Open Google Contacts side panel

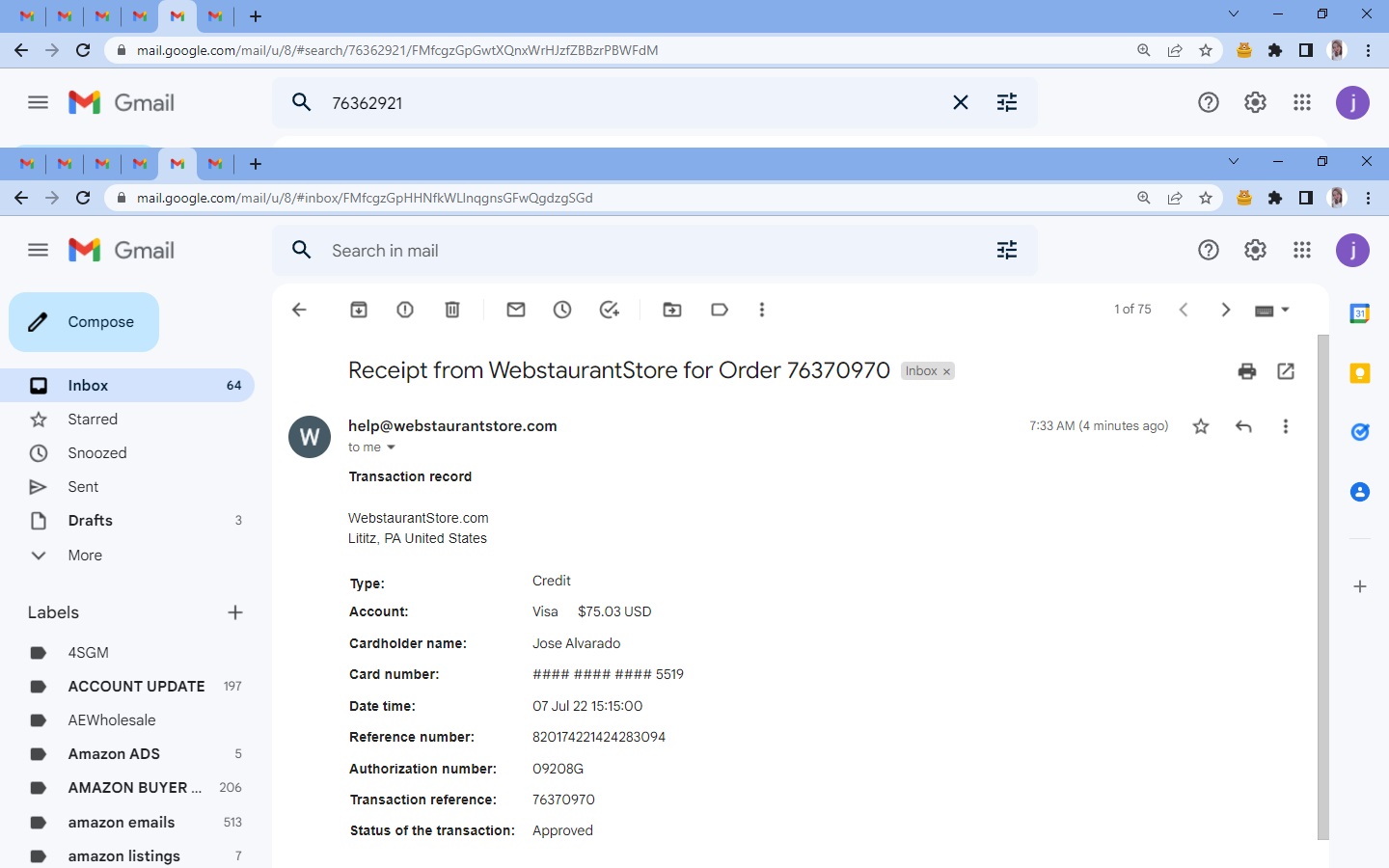(x=1360, y=492)
